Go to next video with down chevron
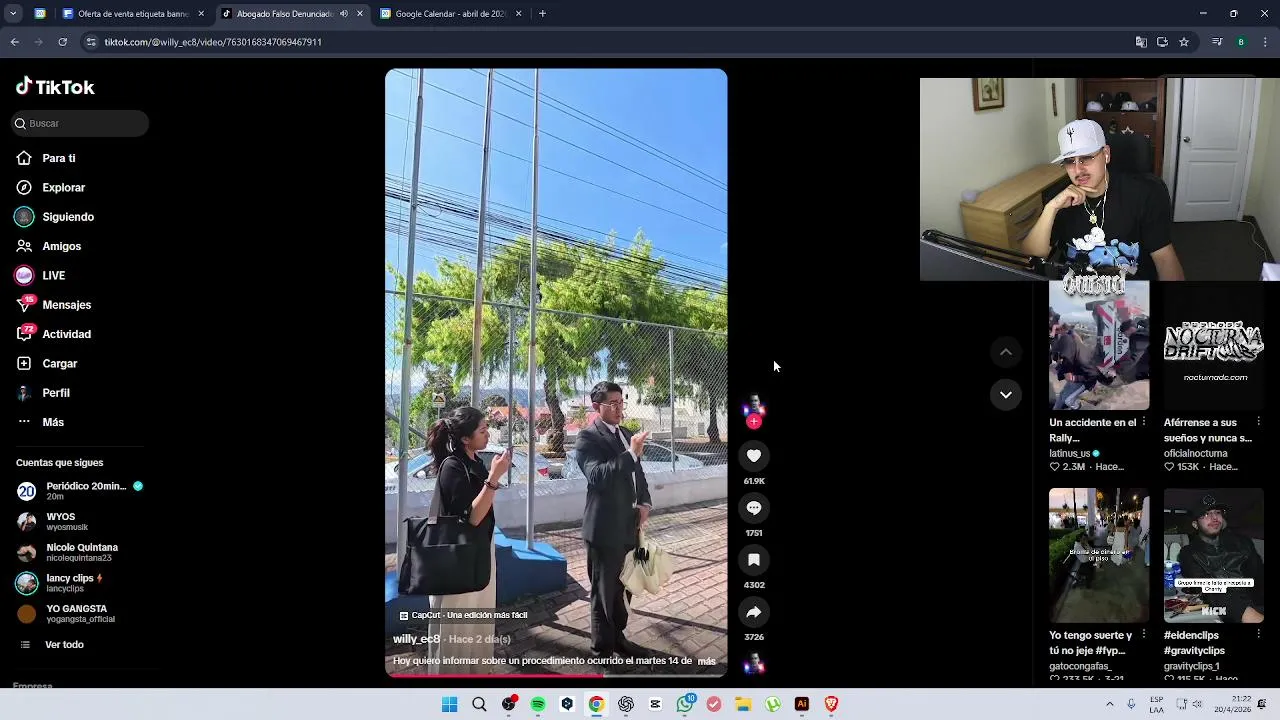Screen dimensions: 1280x720 click(x=1006, y=395)
